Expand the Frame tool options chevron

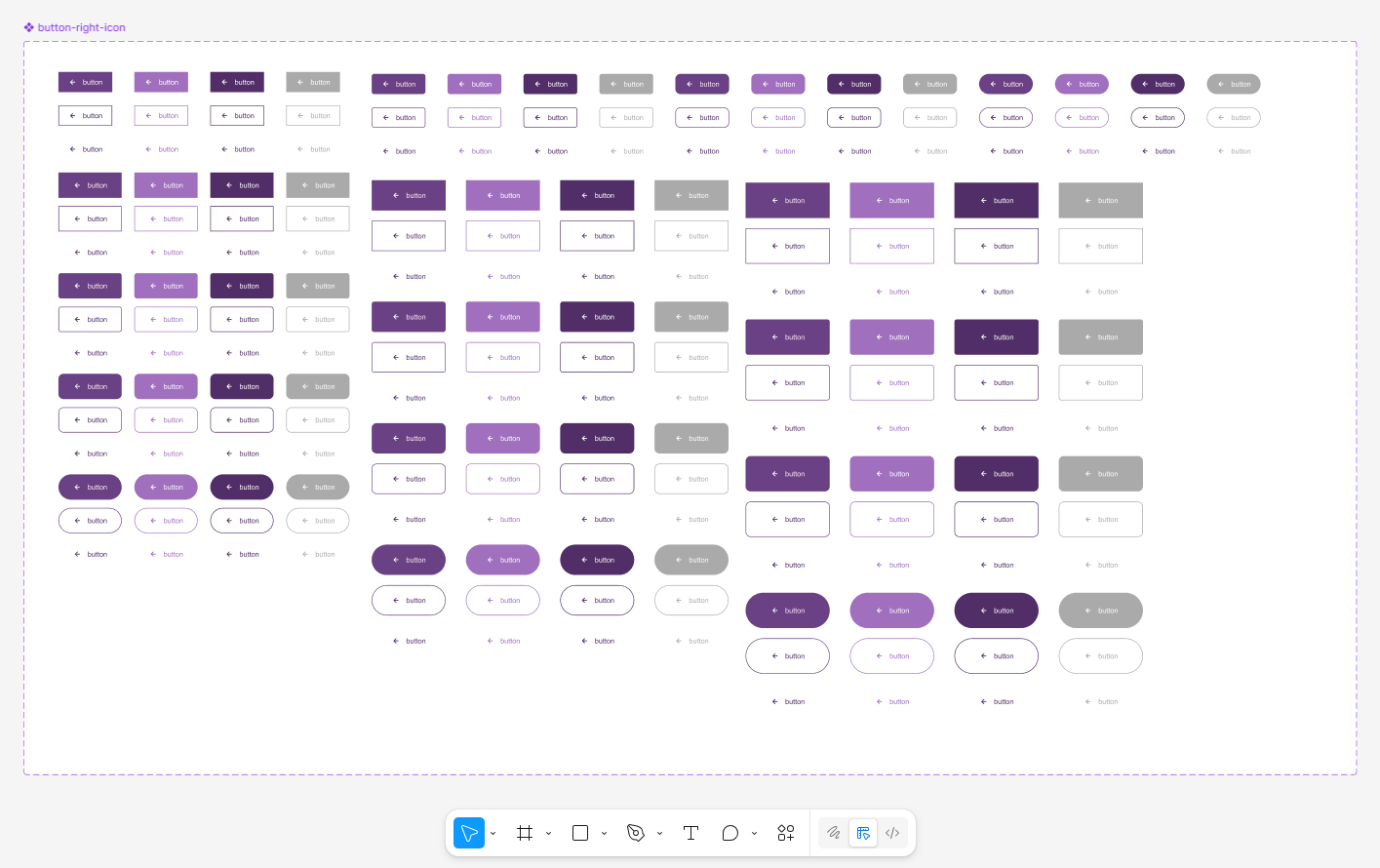549,833
